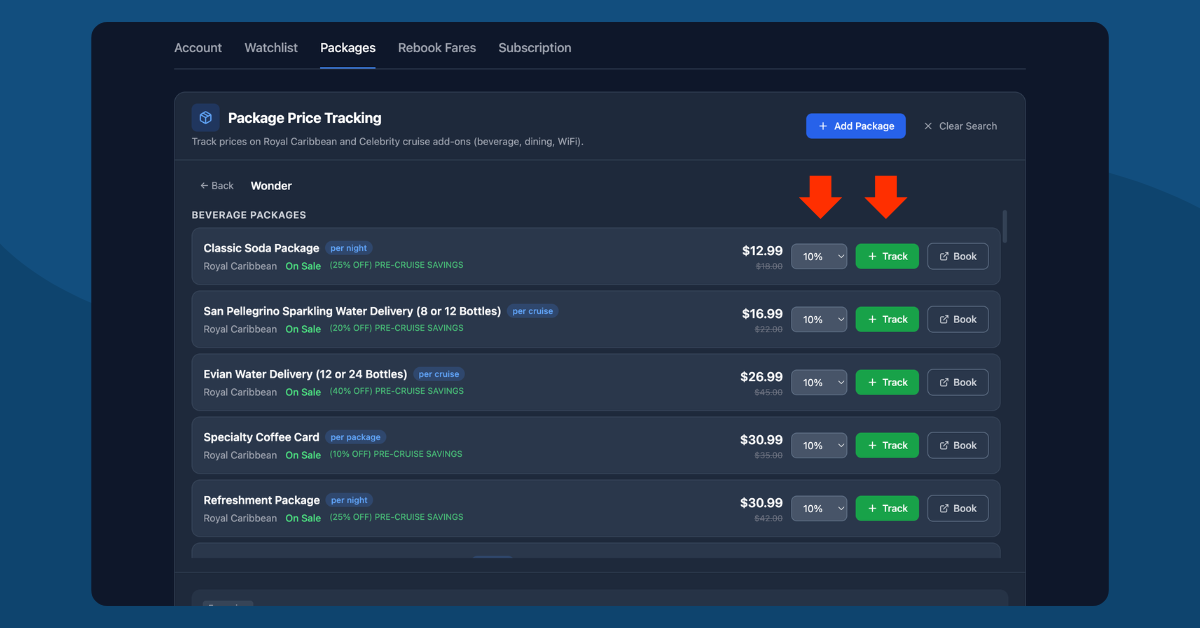Image resolution: width=1200 pixels, height=628 pixels.
Task: Click the plus icon on Evian Water's Track button
Action: (872, 382)
